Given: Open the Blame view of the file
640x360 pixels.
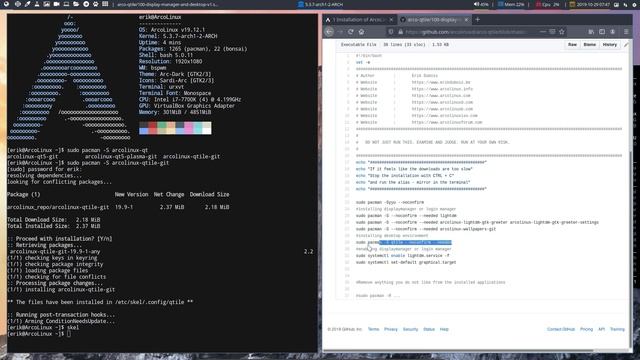Looking at the screenshot, I should 589,44.
